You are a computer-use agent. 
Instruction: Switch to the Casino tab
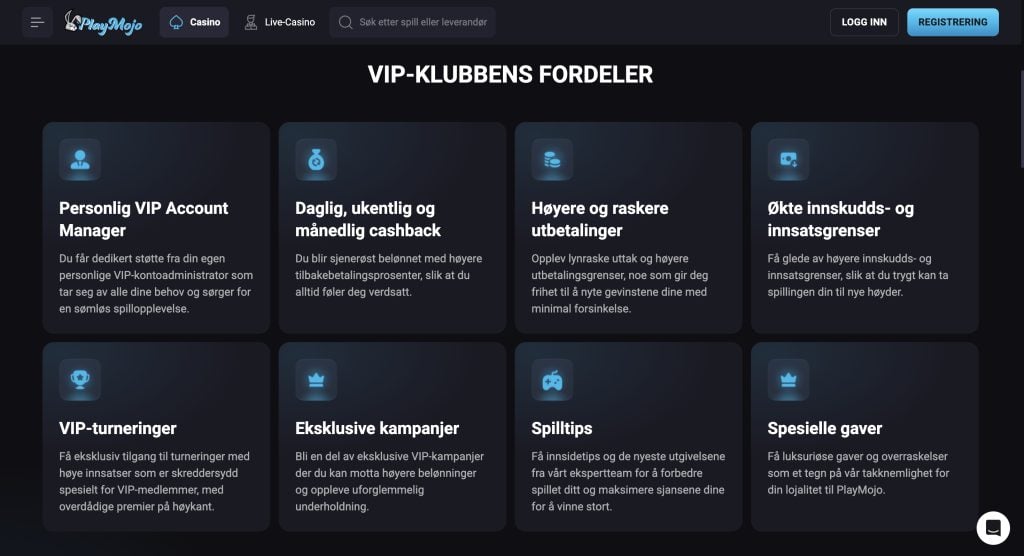tap(194, 22)
